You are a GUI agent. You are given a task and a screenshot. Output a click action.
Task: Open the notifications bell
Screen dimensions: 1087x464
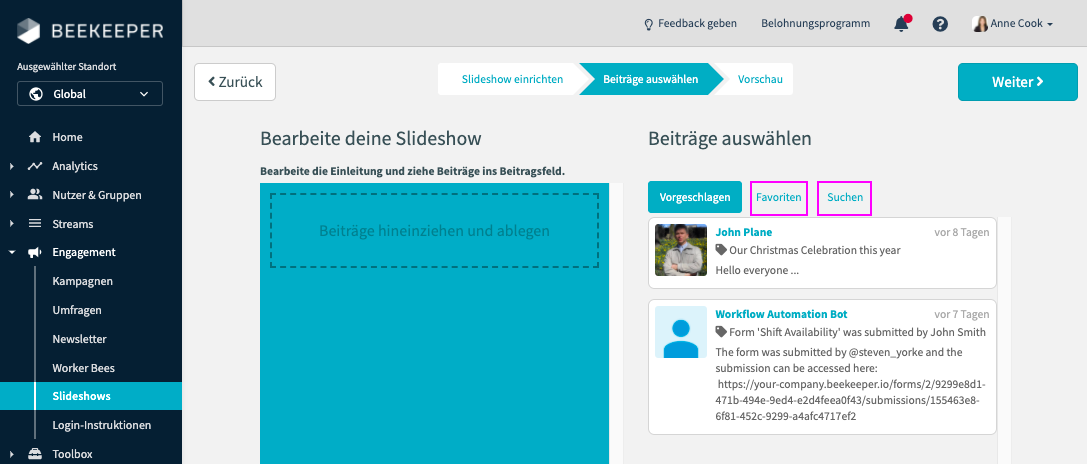[901, 23]
